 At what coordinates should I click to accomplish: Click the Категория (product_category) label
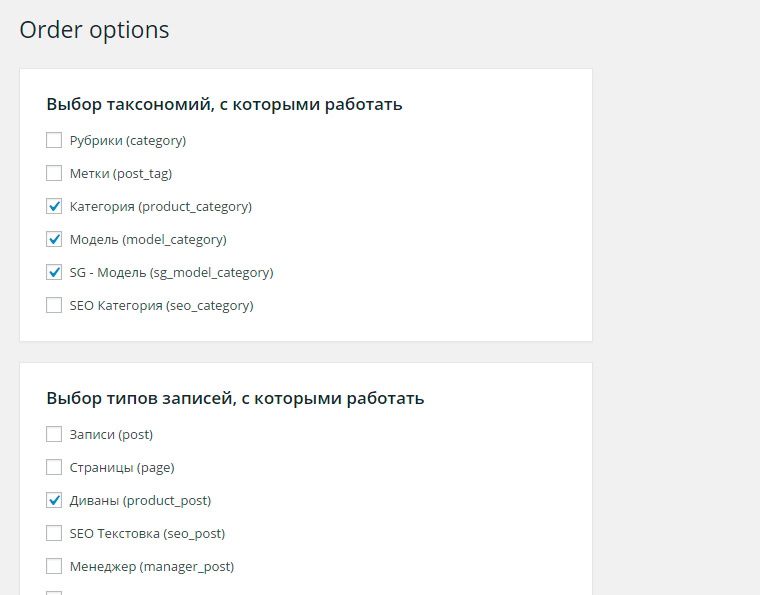[161, 207]
